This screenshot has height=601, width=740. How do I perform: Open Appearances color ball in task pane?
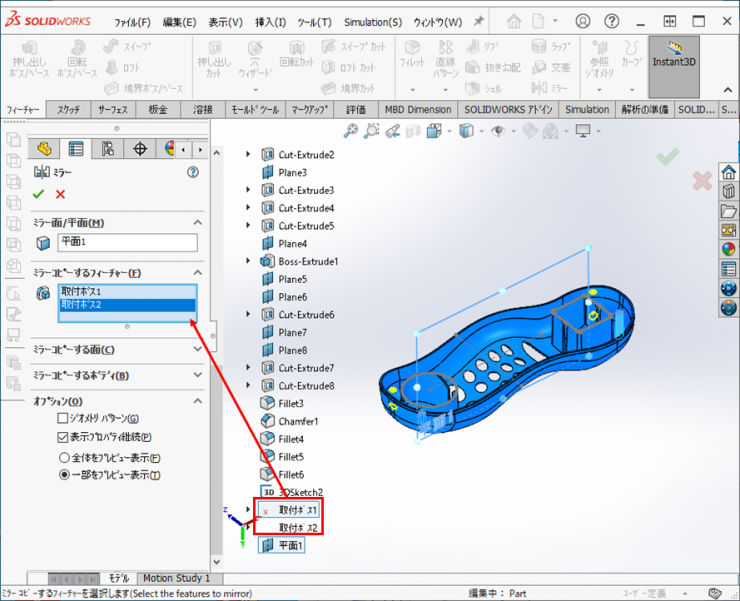(728, 249)
